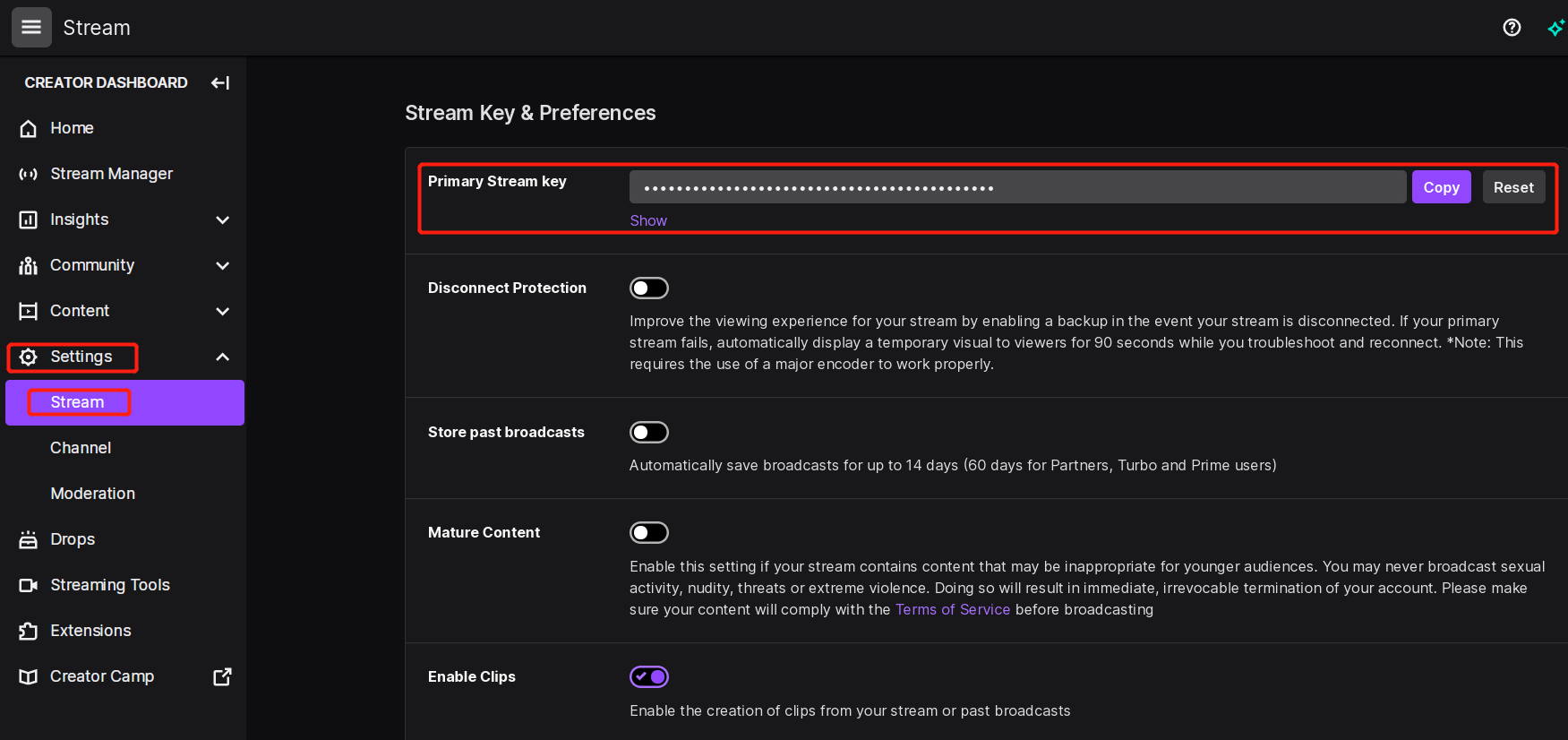This screenshot has width=1568, height=740.
Task: Disable the Enable Clips switch
Action: 649,676
